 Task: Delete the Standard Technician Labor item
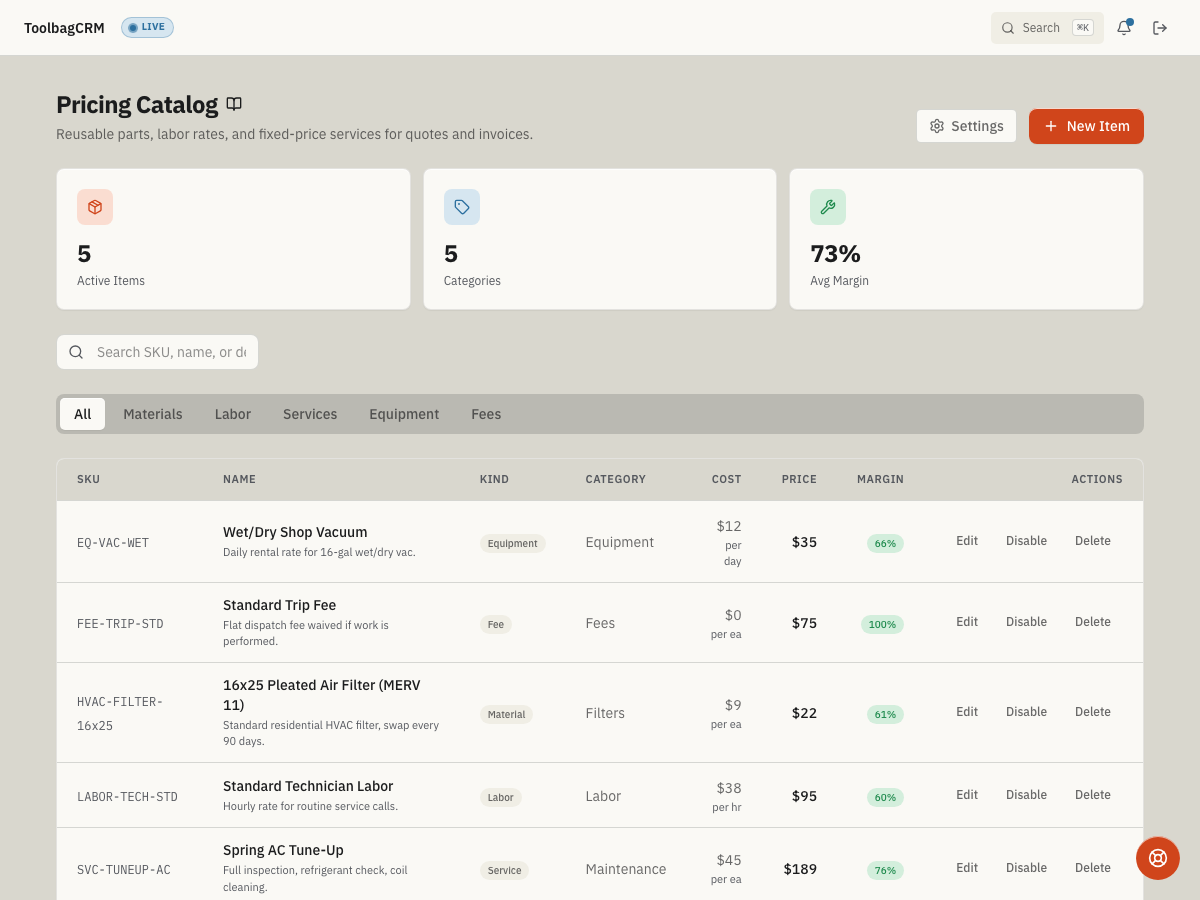1093,795
